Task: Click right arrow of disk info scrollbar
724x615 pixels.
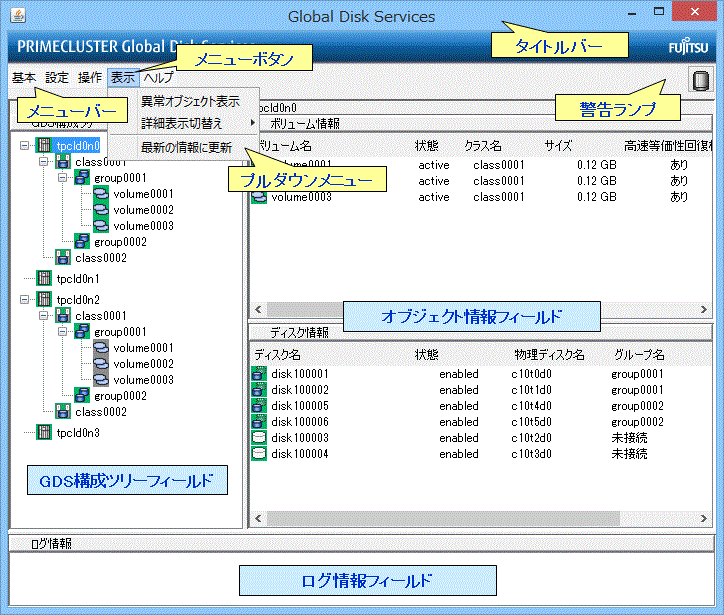Action: pyautogui.click(x=704, y=518)
